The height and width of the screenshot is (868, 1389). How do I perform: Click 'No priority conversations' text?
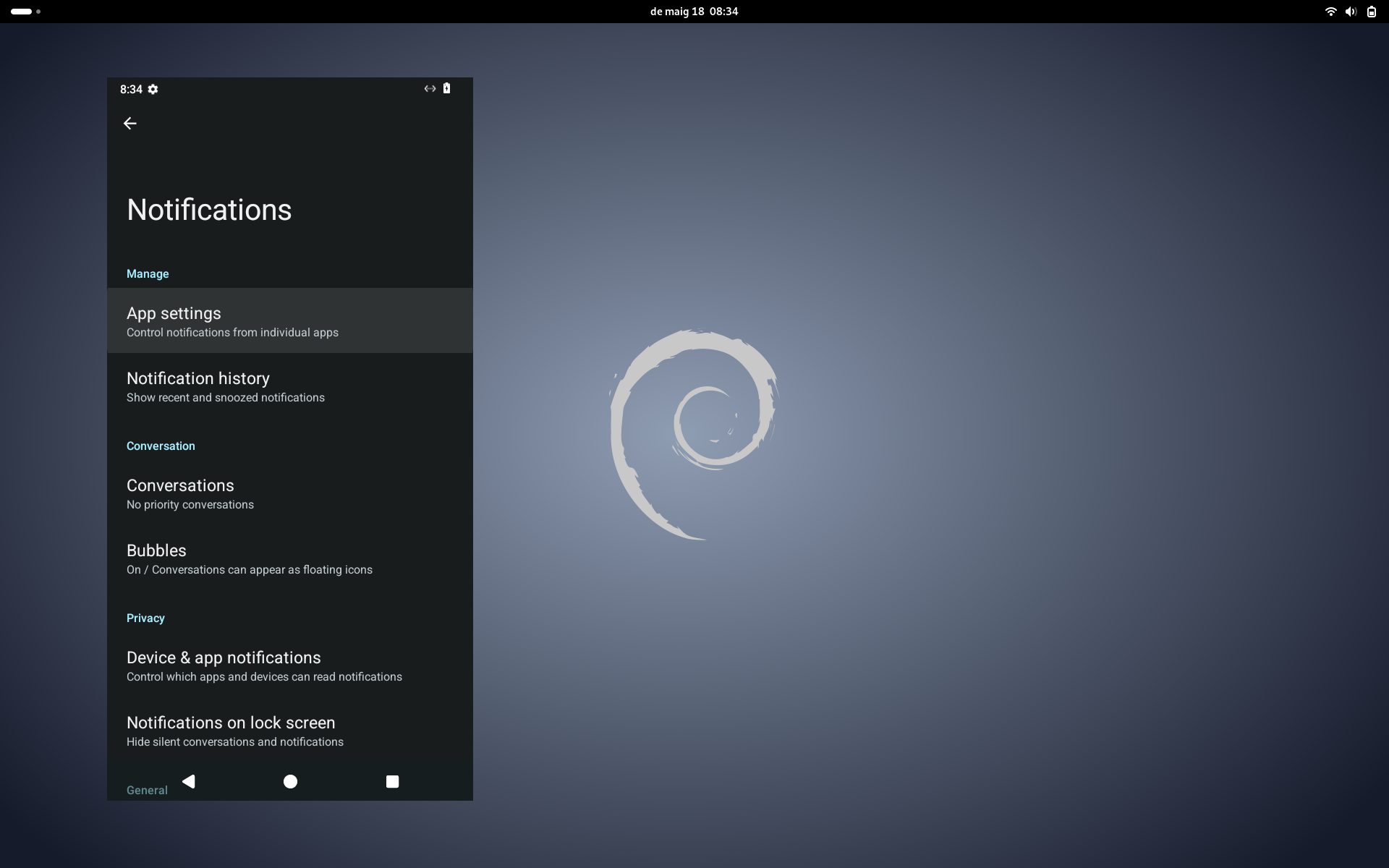coord(190,505)
